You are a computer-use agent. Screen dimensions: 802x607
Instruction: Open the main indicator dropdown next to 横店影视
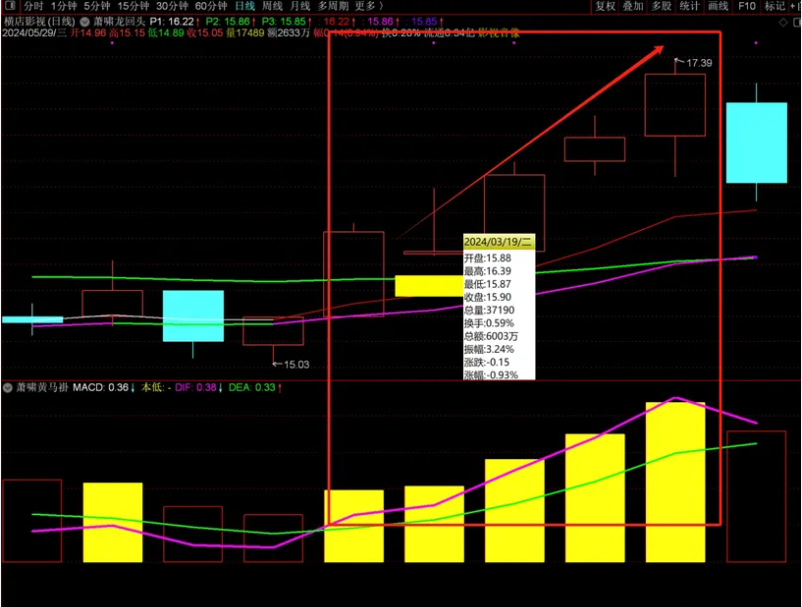pos(84,21)
